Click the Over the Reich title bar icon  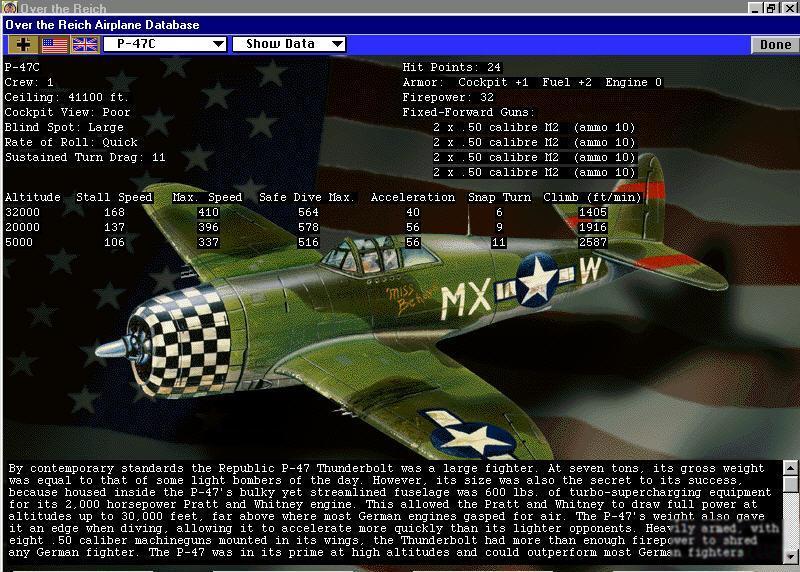point(10,7)
